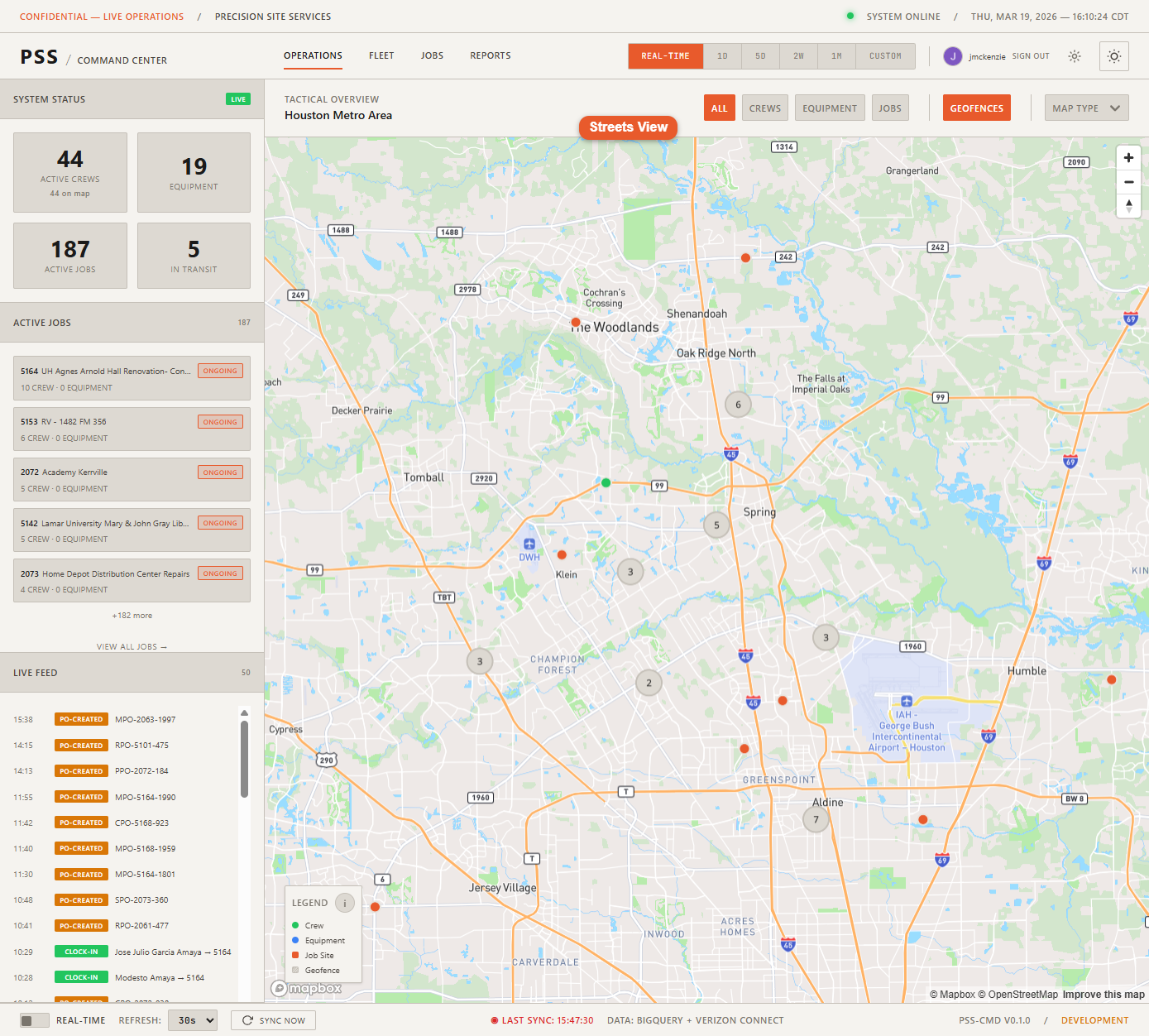Screen dimensions: 1149x1036
Task: Click the jmckenzie profile avatar circle
Action: (x=953, y=56)
